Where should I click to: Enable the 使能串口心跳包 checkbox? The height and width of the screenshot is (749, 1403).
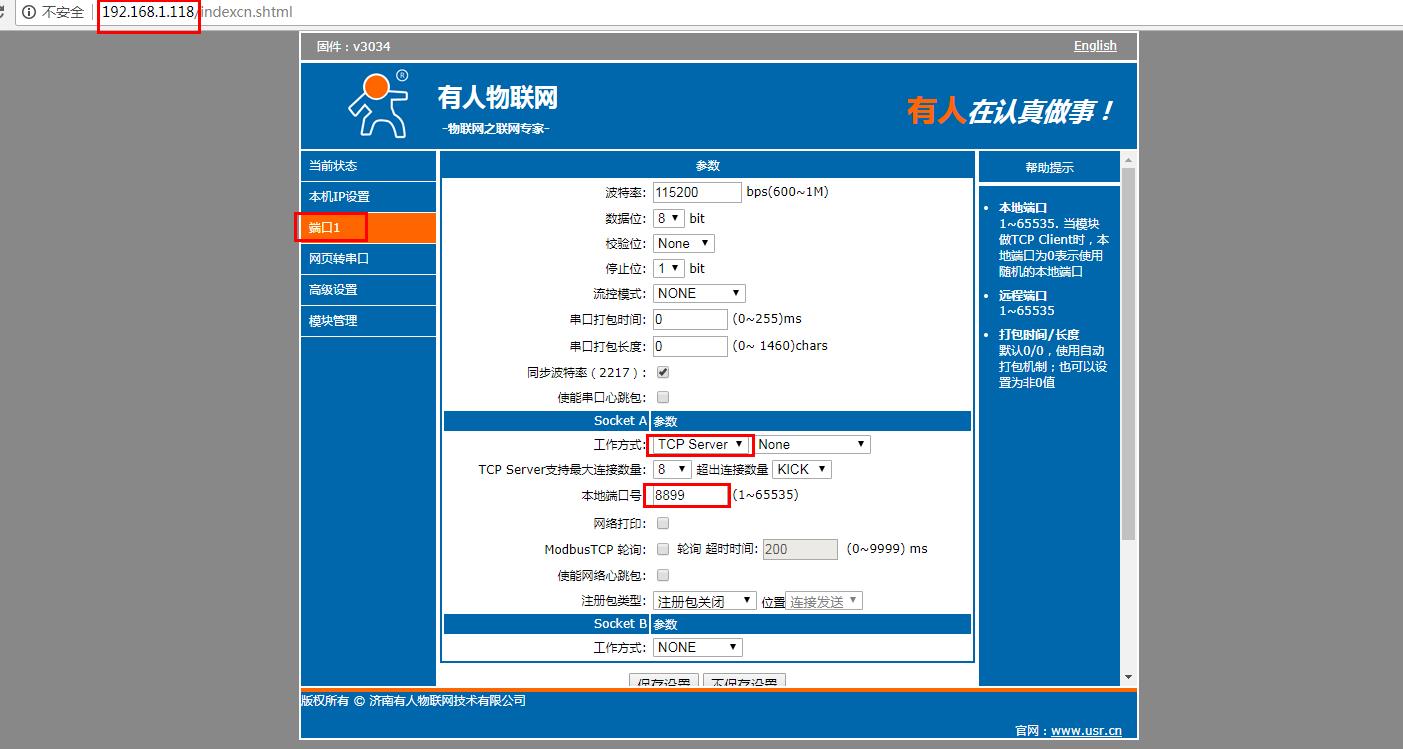point(662,397)
